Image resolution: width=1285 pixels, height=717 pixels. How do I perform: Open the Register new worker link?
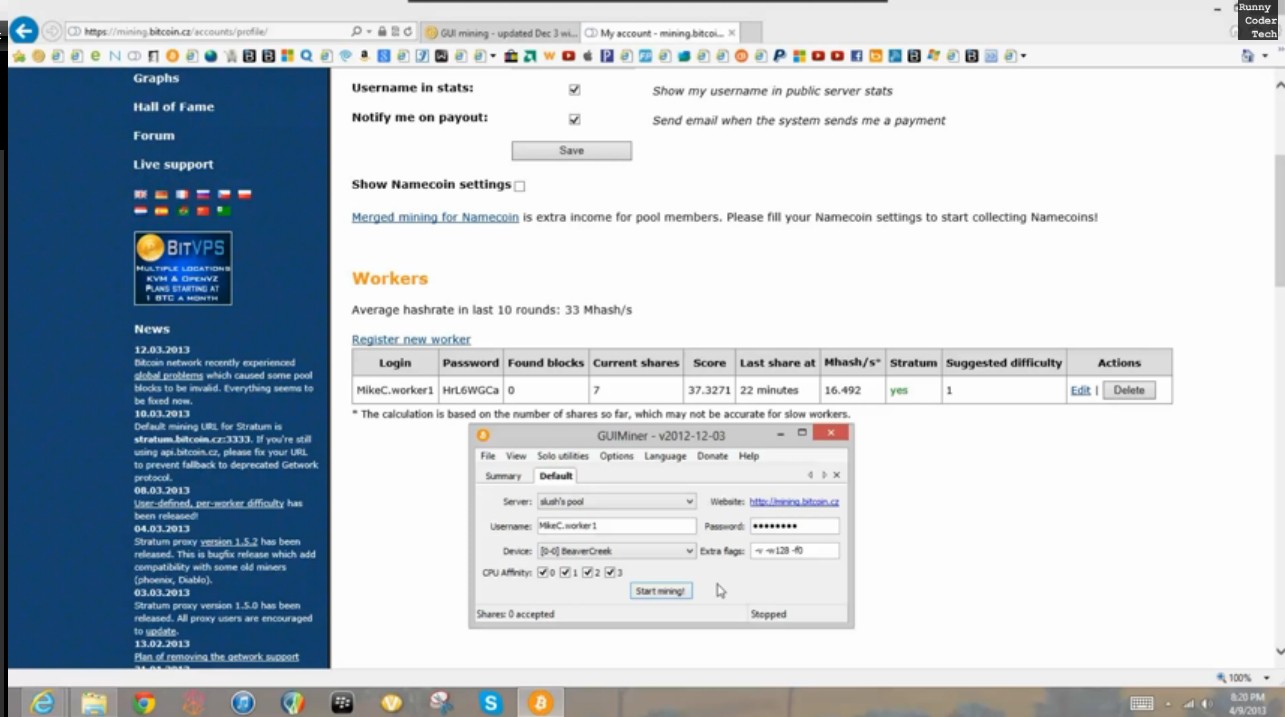pos(411,339)
